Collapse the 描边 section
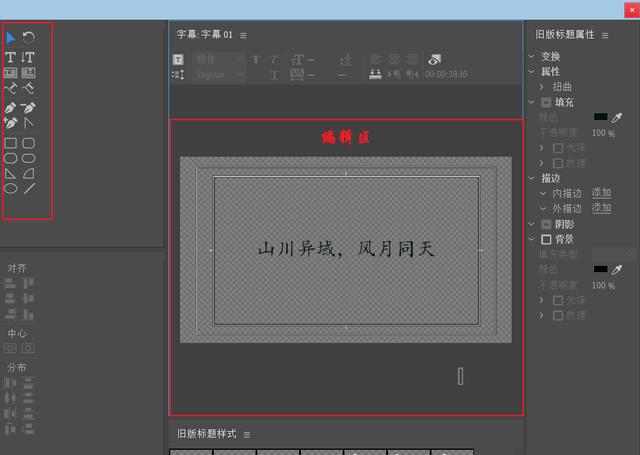 tap(531, 178)
